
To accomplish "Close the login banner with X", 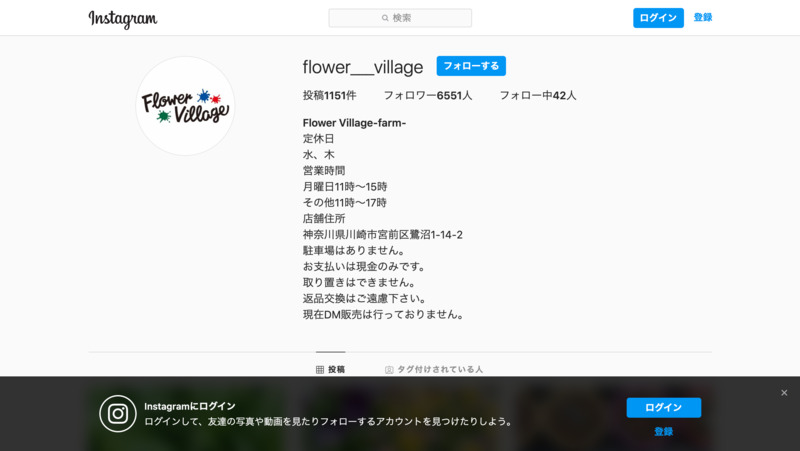I will click(x=784, y=393).
